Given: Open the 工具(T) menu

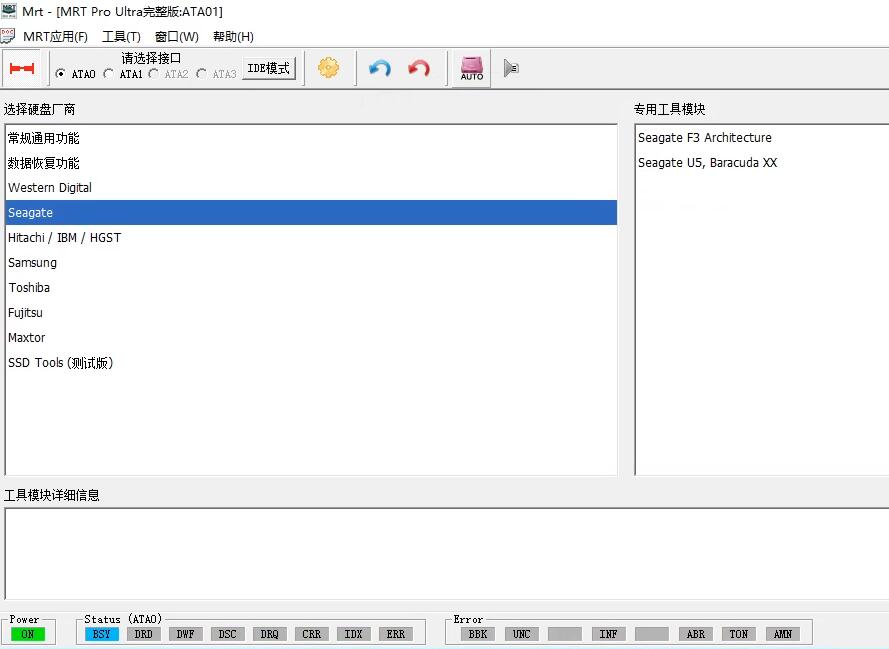Looking at the screenshot, I should click(x=121, y=37).
